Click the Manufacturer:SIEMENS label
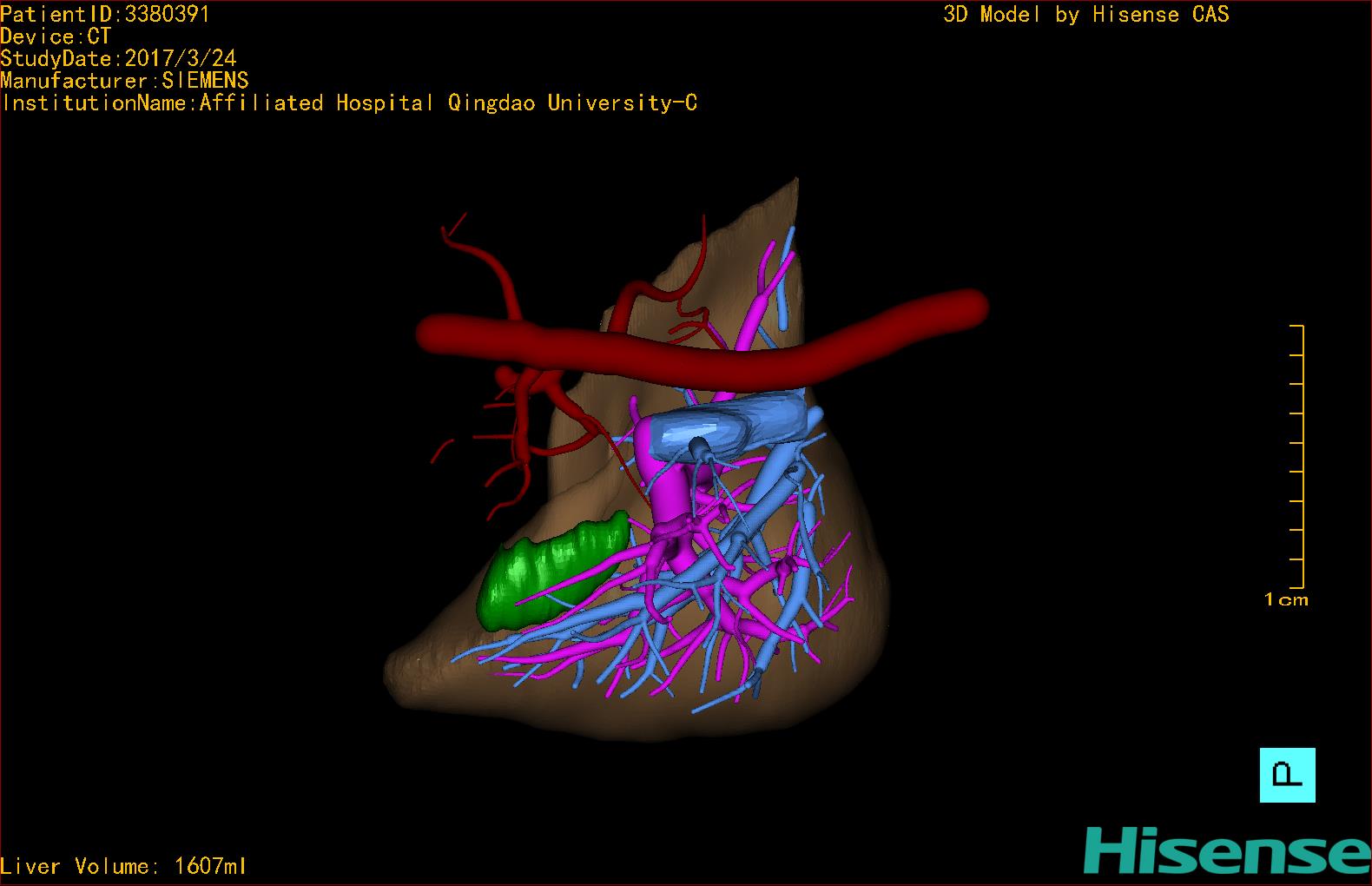This screenshot has width=1372, height=886. pos(124,81)
